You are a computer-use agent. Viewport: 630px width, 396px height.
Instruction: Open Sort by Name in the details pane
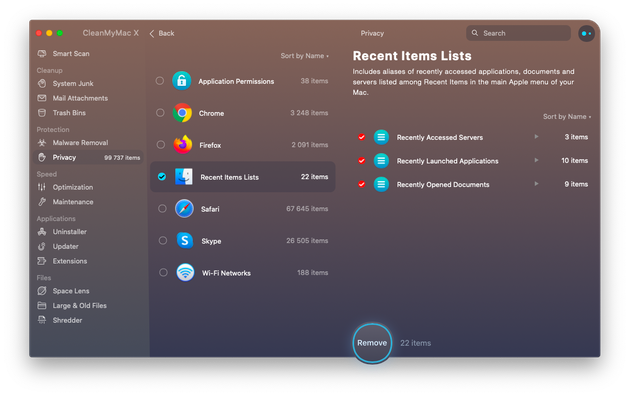click(567, 116)
